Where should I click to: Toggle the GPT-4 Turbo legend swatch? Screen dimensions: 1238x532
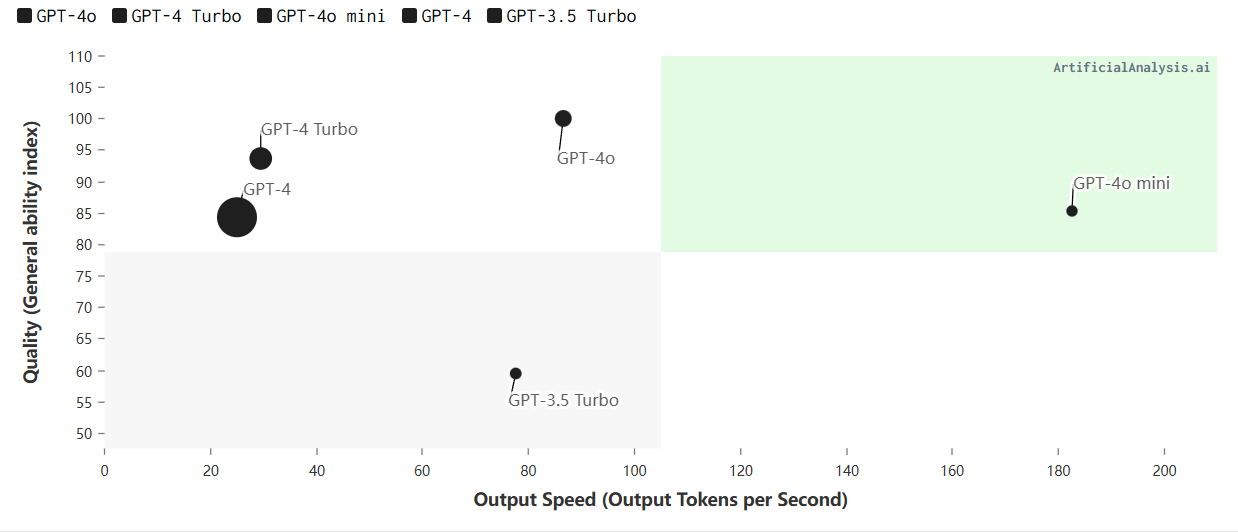120,16
